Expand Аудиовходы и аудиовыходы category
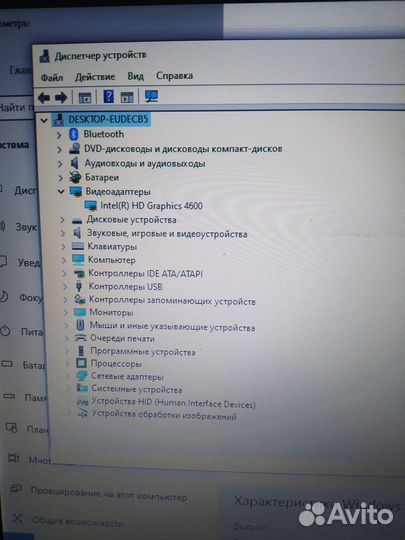405x540 pixels. 60,164
